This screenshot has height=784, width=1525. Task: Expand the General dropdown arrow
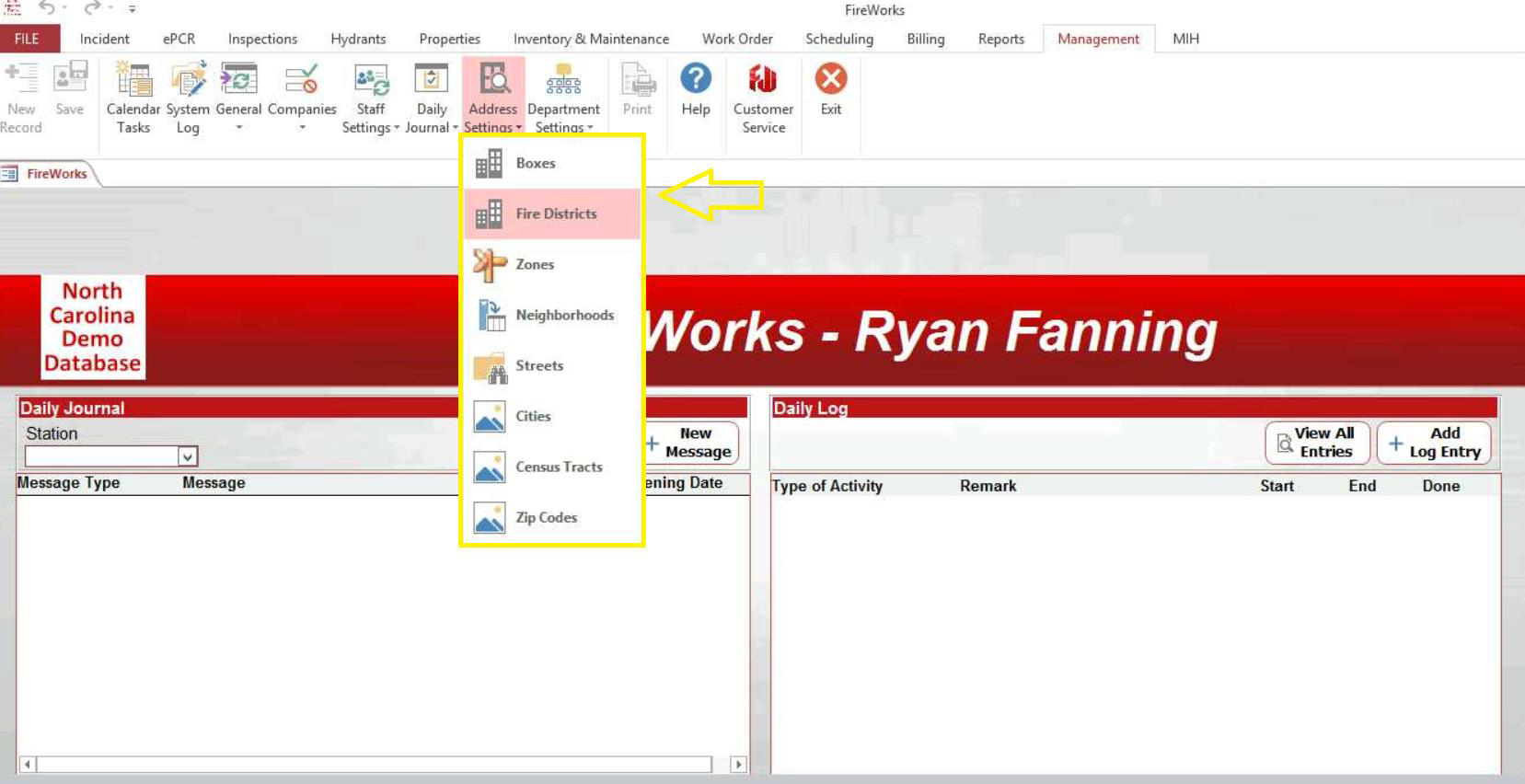[238, 128]
